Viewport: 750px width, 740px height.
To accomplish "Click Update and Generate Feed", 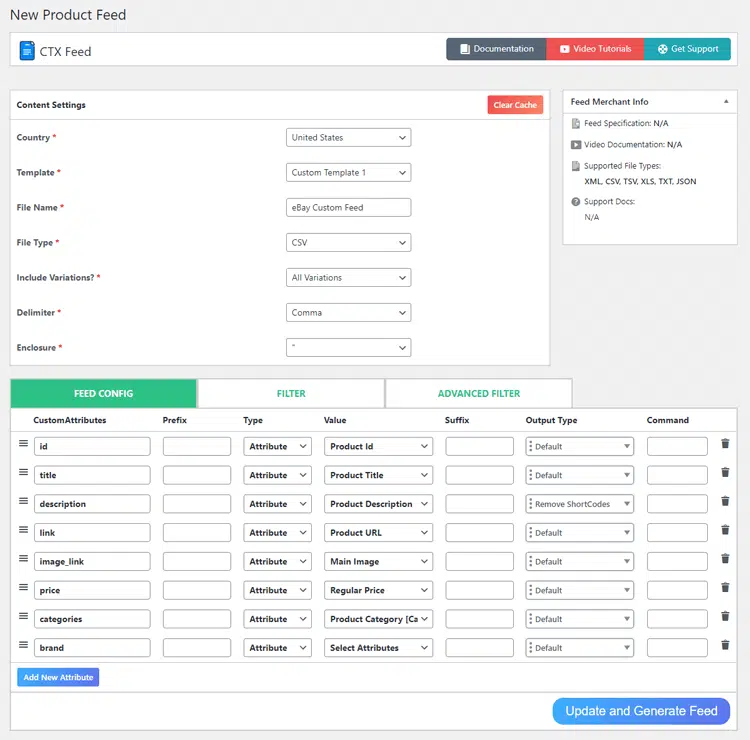I will click(641, 711).
